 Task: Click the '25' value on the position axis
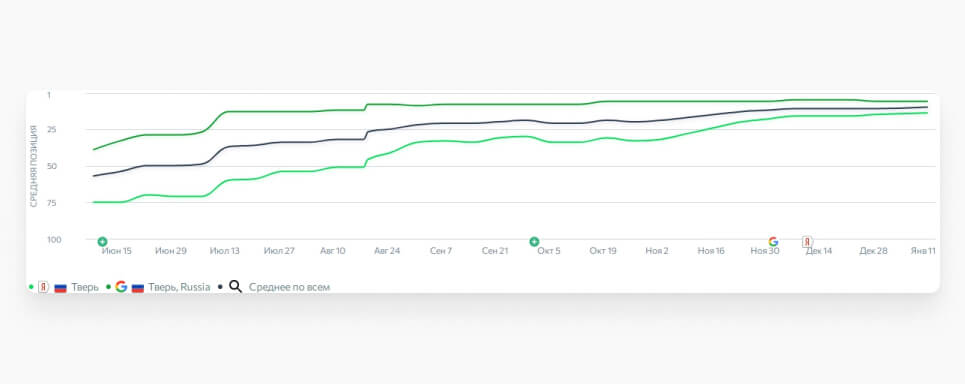(52, 129)
